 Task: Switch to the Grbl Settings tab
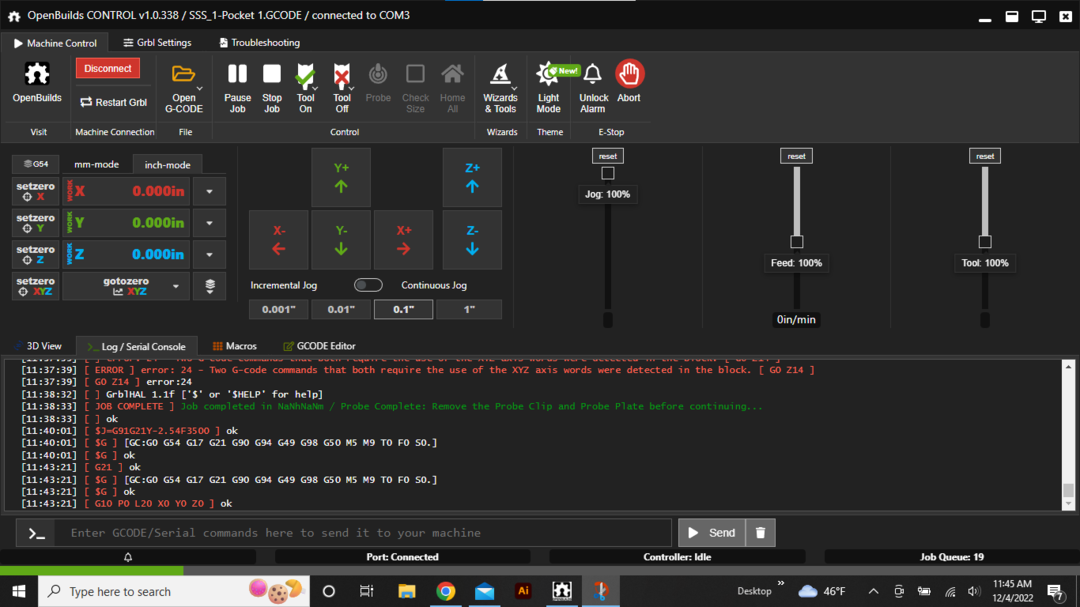point(157,43)
